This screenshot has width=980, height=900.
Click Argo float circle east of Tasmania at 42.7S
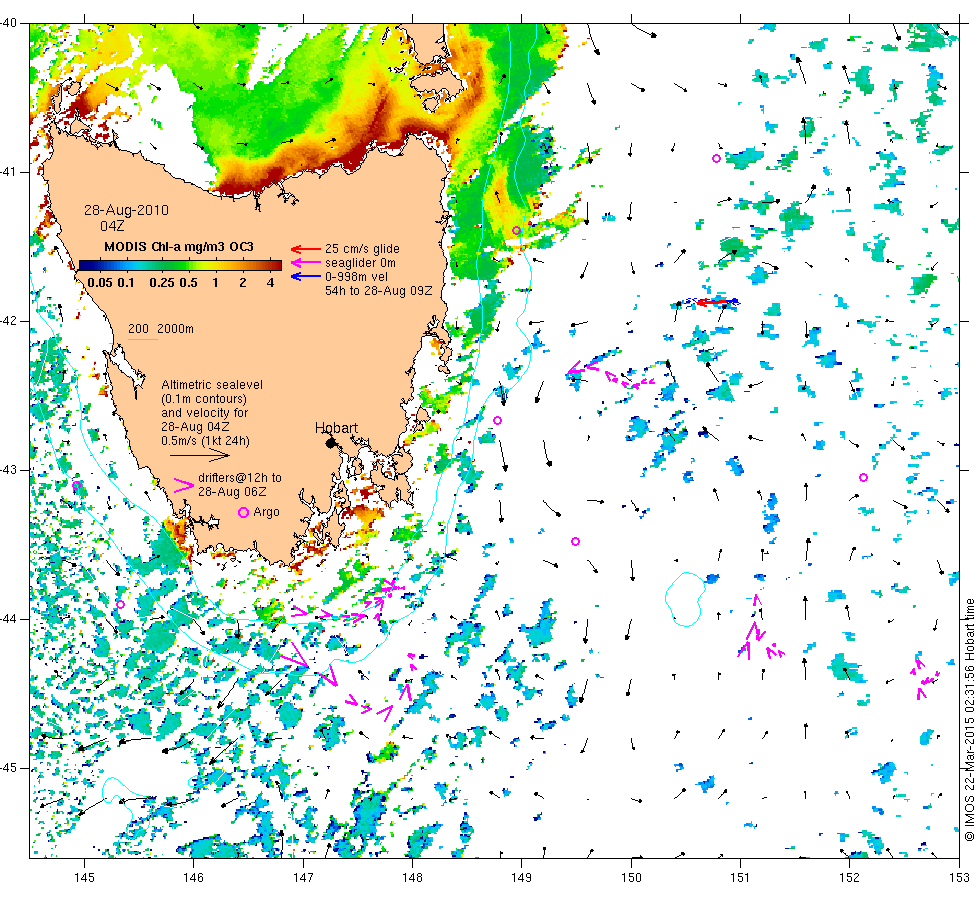[498, 421]
